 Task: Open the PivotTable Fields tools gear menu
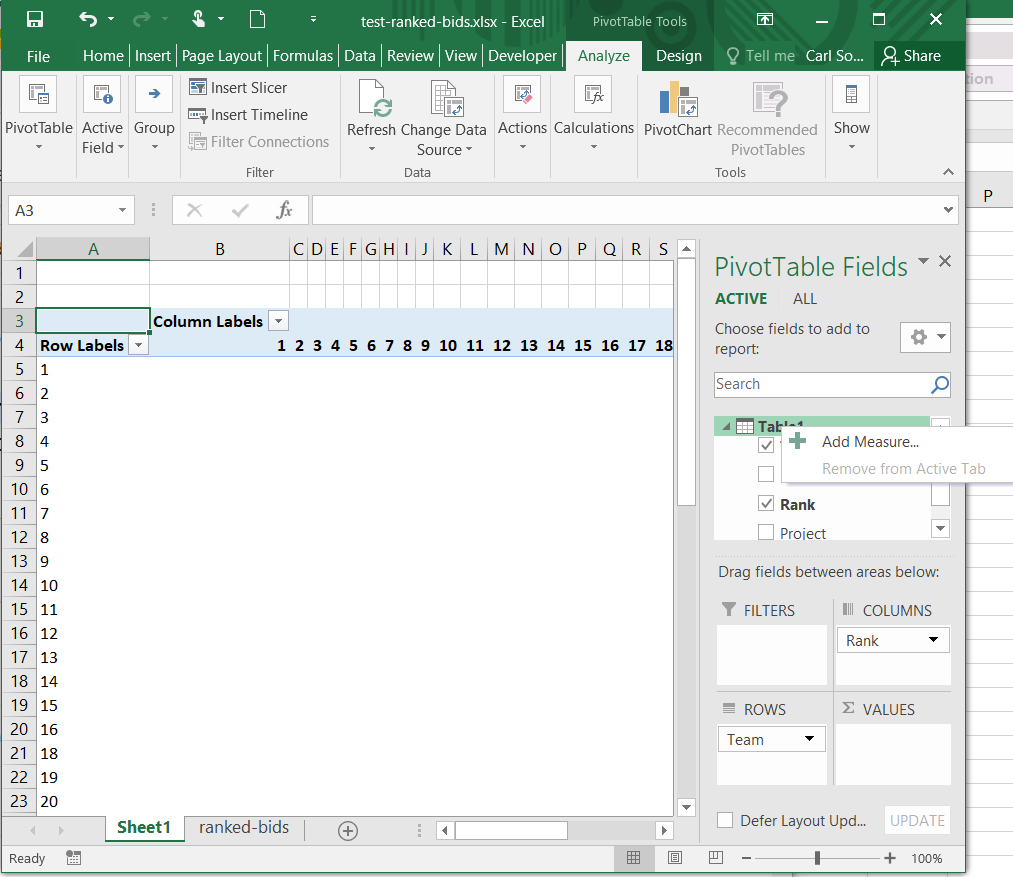click(x=924, y=338)
